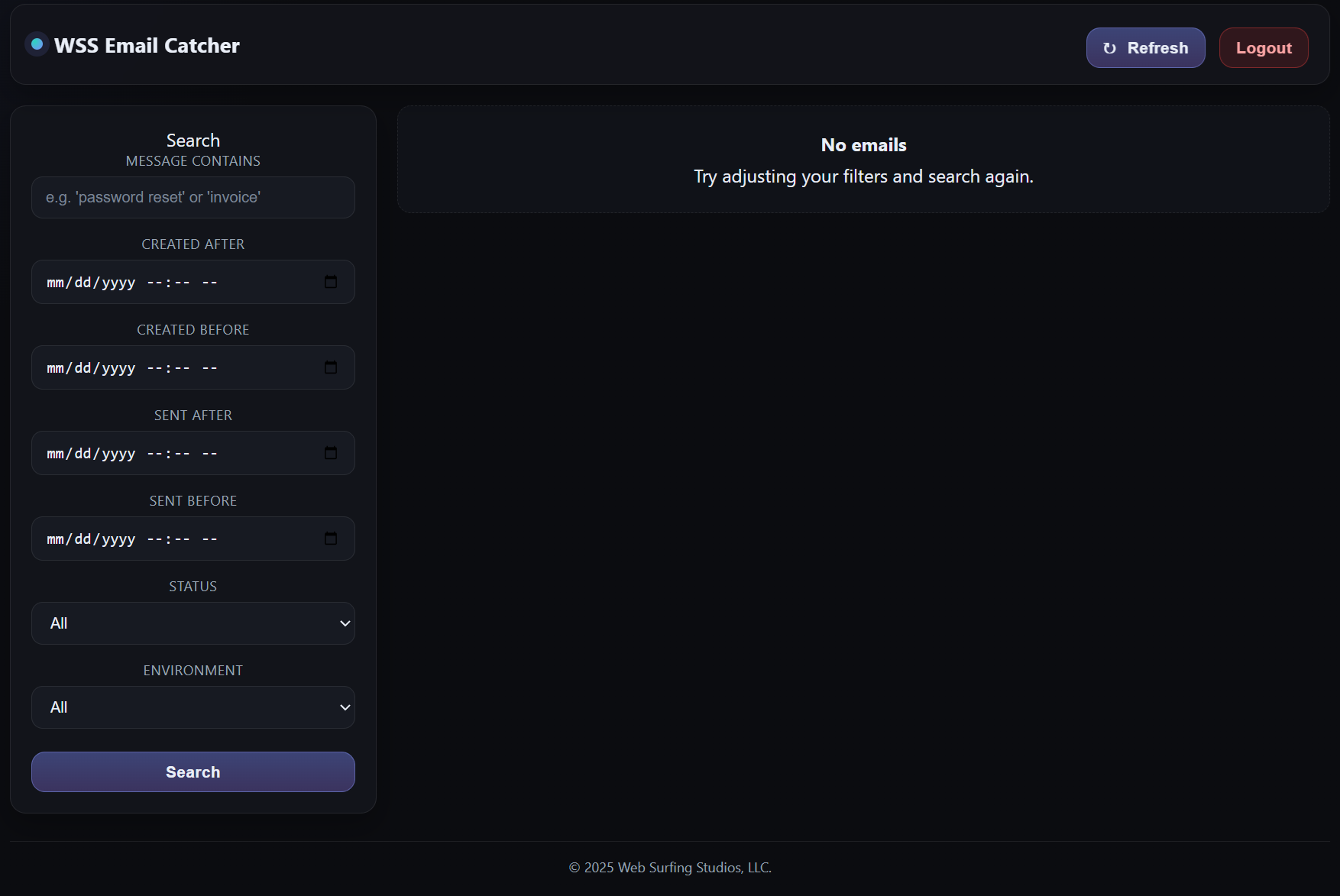Open the Environment dropdown
The image size is (1340, 896).
tap(193, 707)
